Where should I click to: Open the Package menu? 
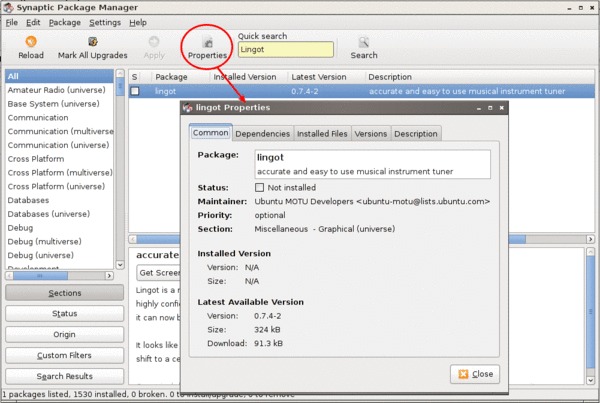tap(64, 22)
